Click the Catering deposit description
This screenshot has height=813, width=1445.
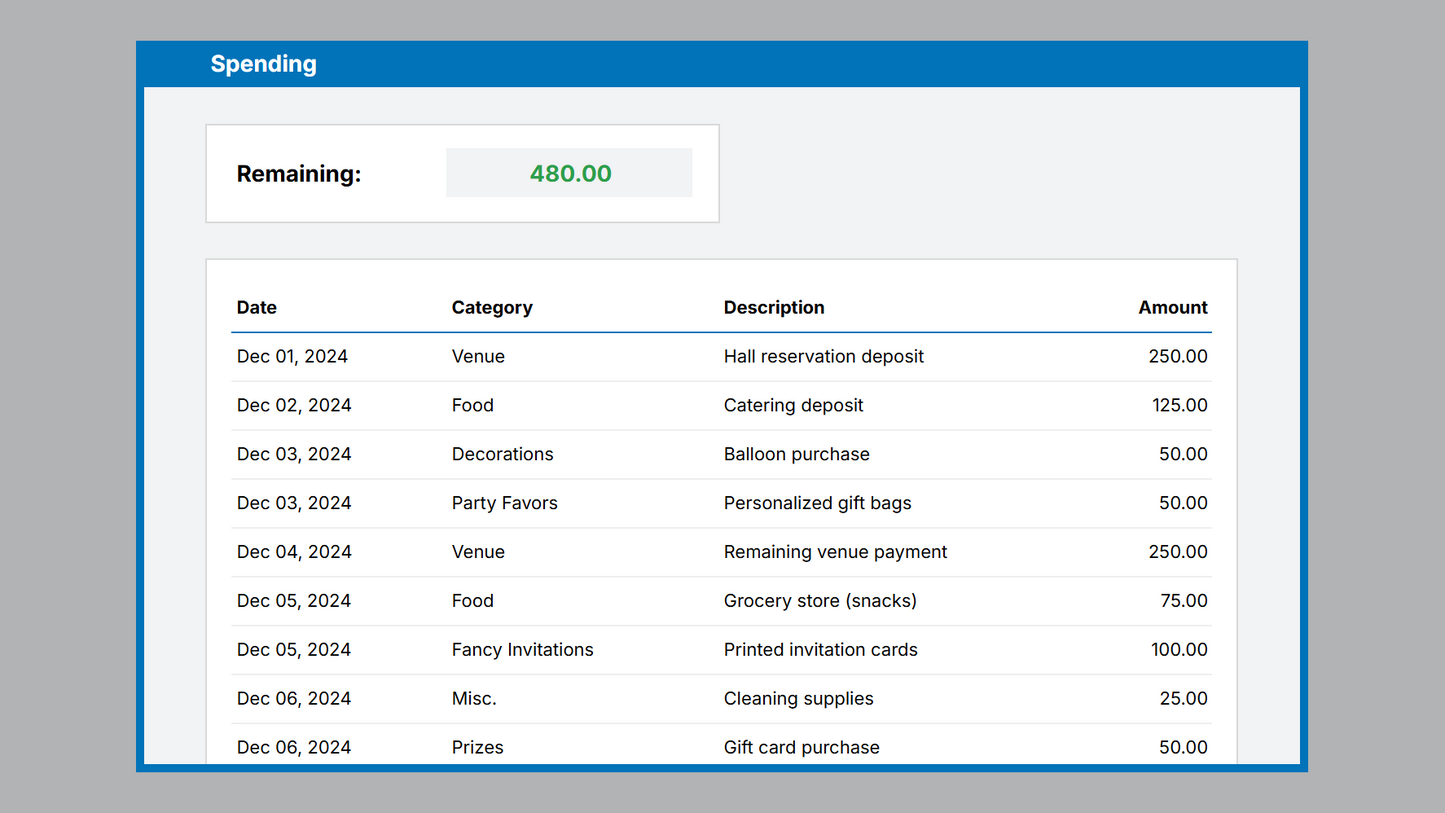[x=793, y=406]
